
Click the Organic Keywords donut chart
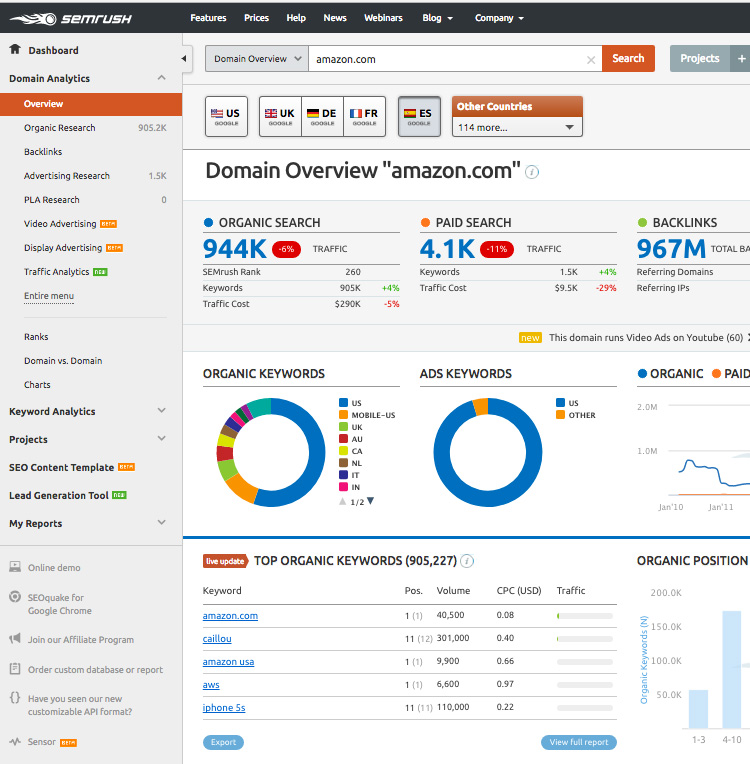click(271, 452)
